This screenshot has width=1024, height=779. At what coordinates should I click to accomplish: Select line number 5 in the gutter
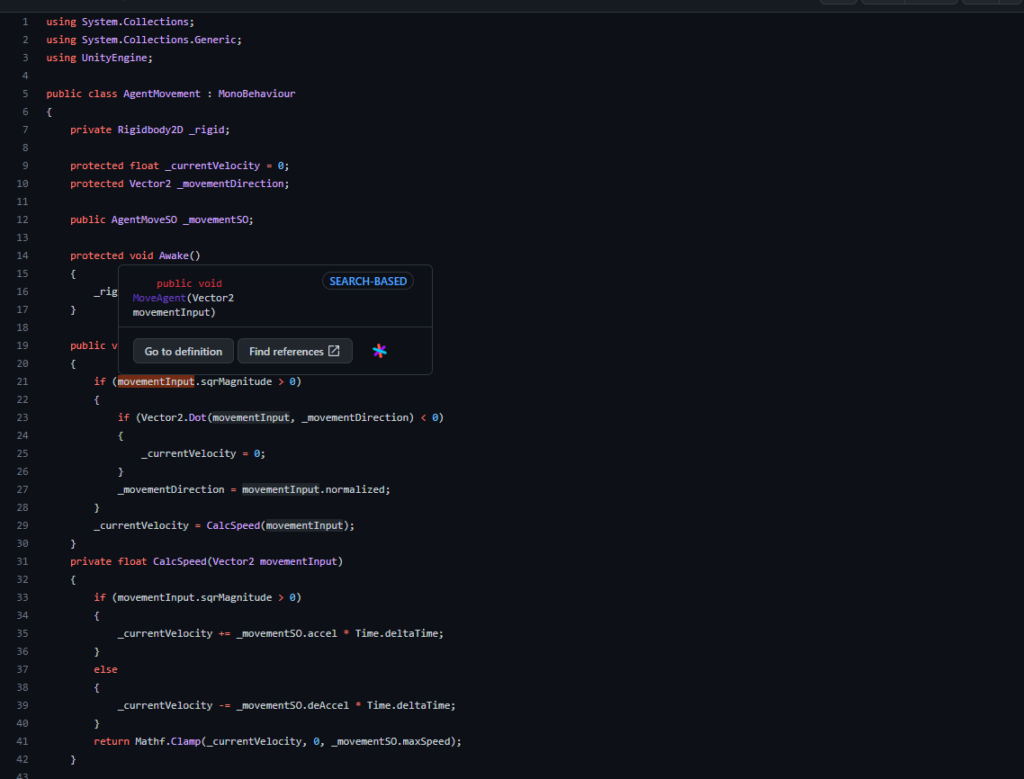(25, 93)
